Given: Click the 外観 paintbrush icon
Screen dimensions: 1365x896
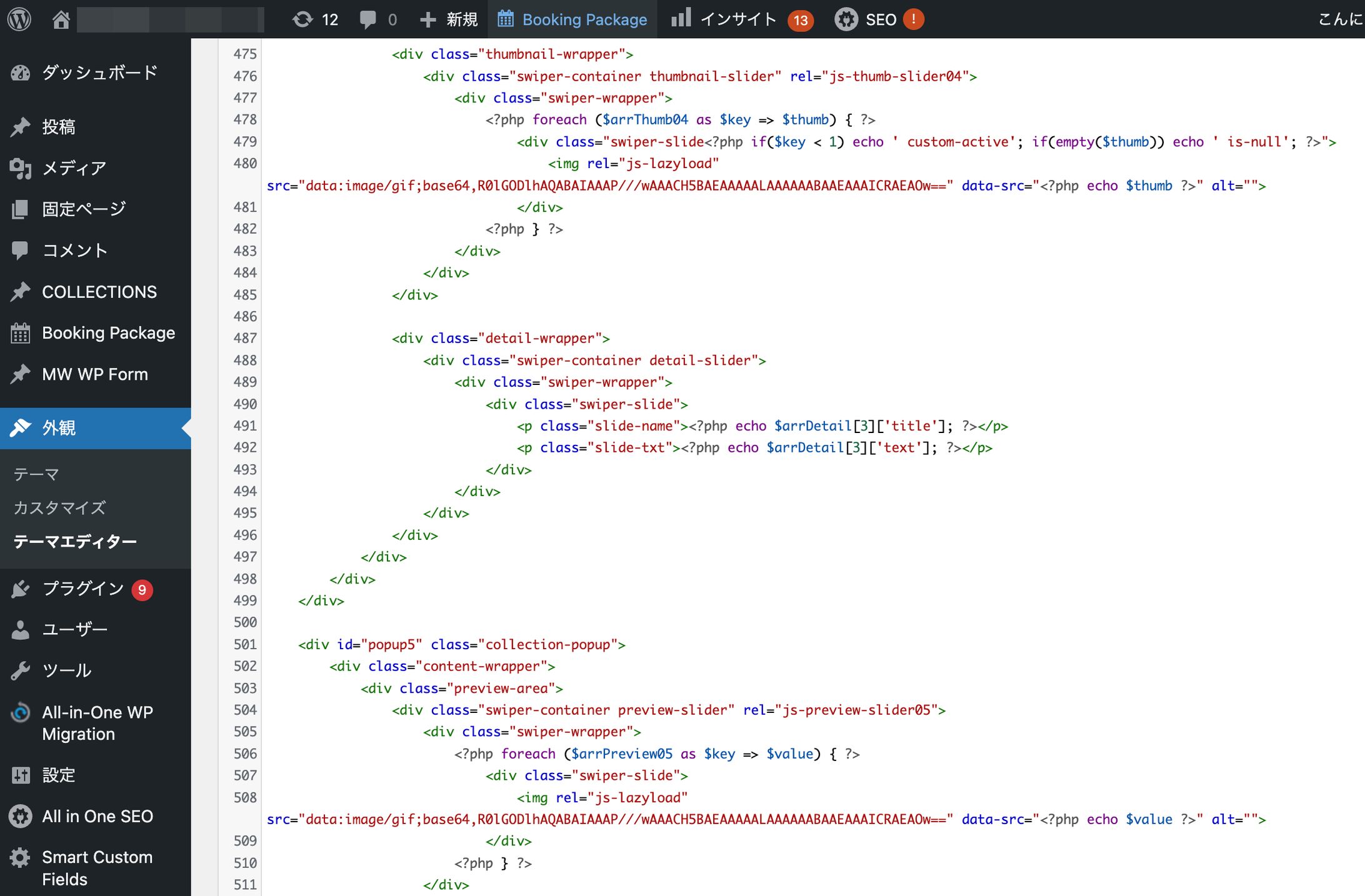Looking at the screenshot, I should [21, 428].
